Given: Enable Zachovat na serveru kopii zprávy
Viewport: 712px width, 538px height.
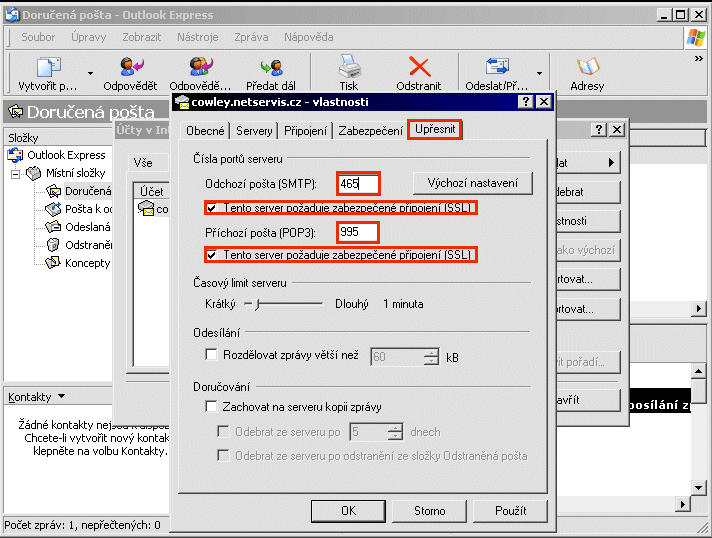Looking at the screenshot, I should 211,406.
